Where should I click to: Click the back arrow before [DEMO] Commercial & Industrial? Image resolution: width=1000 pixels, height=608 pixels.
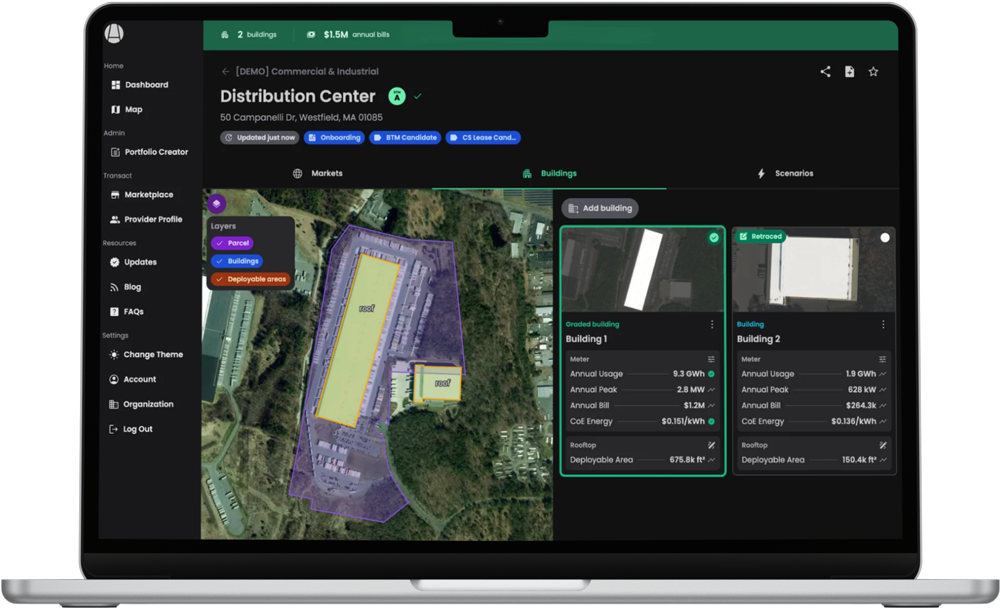pyautogui.click(x=225, y=71)
